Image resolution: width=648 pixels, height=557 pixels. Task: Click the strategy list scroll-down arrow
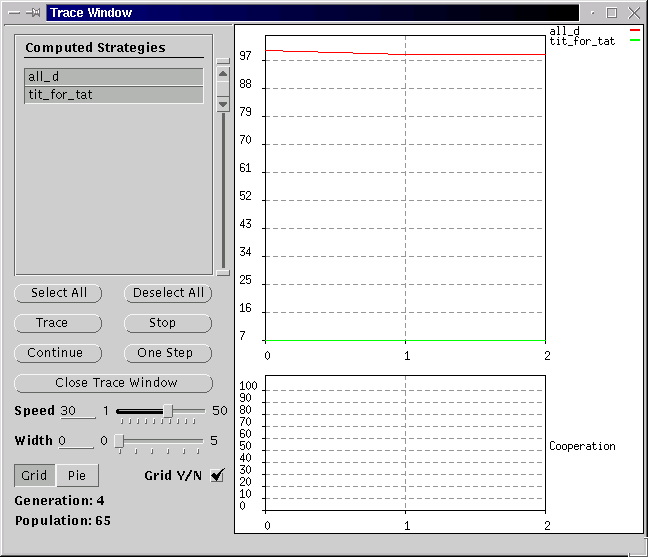click(x=223, y=103)
